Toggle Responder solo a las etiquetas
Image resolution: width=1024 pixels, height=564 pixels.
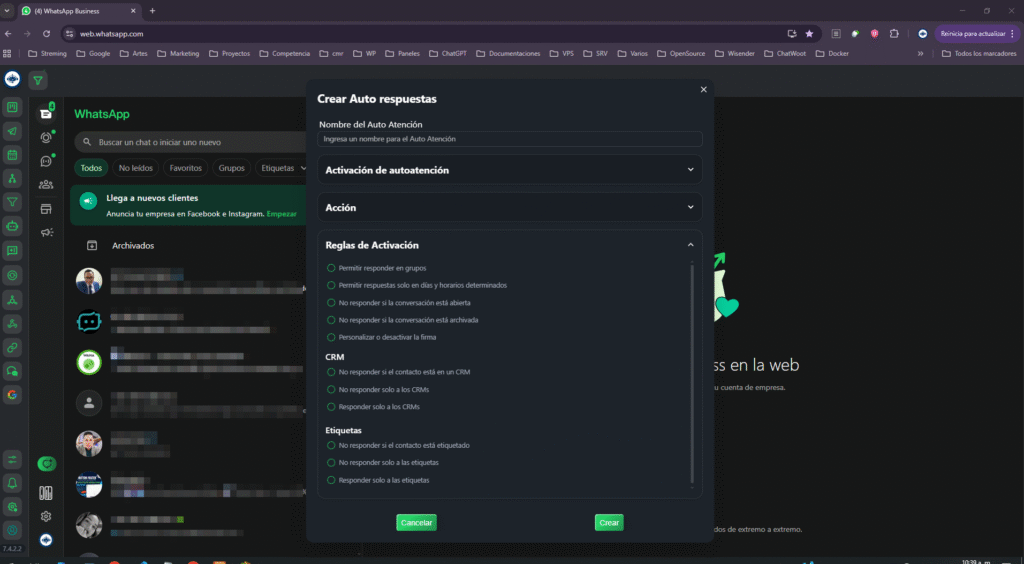(x=331, y=480)
